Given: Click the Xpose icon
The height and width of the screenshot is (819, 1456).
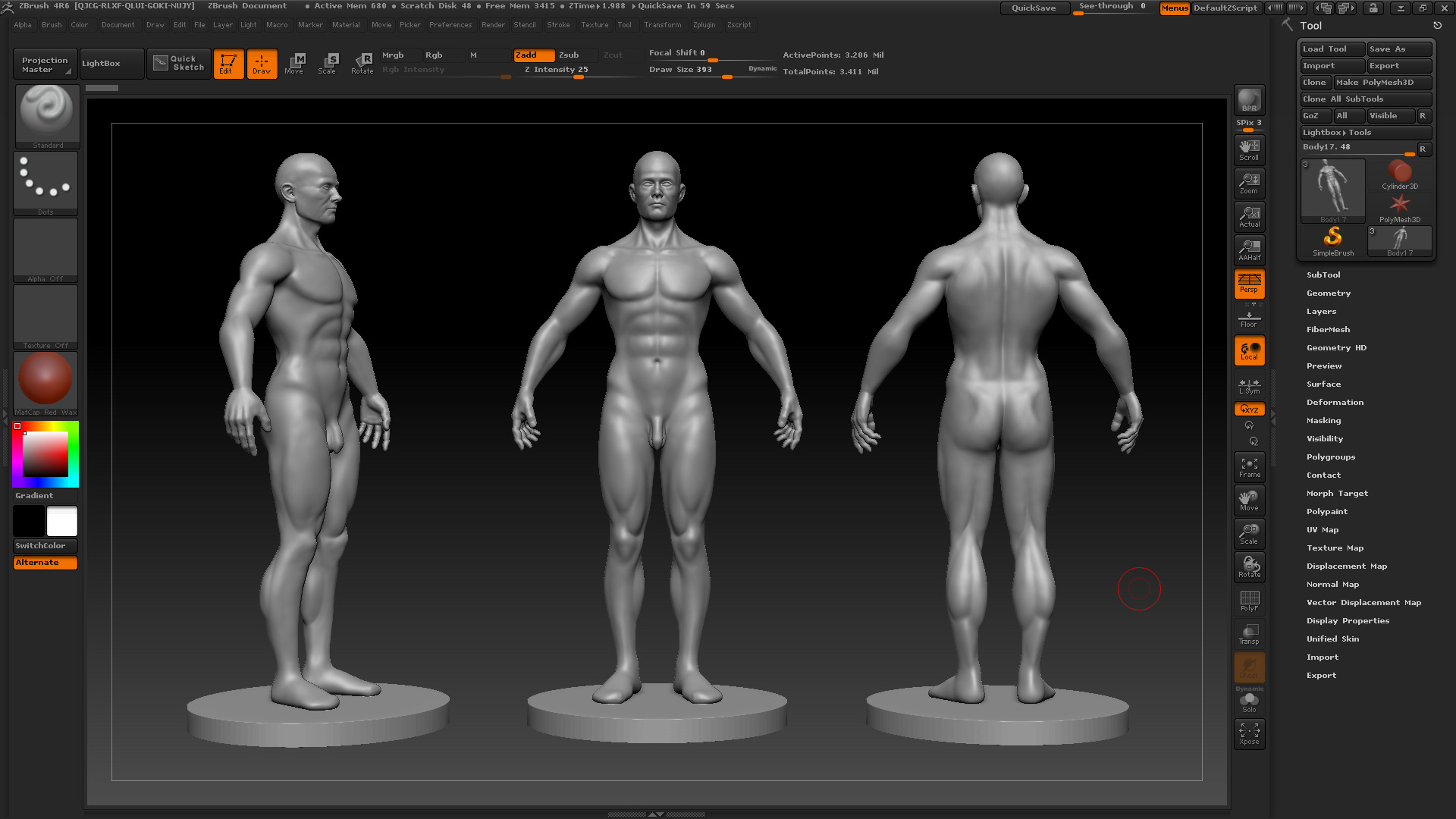Looking at the screenshot, I should coord(1249,733).
